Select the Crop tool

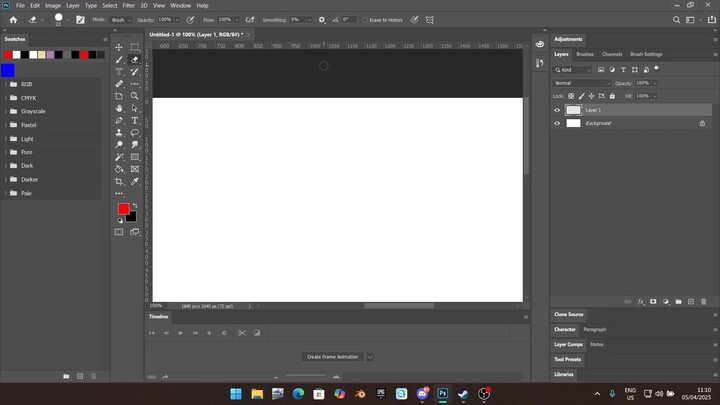coord(119,181)
